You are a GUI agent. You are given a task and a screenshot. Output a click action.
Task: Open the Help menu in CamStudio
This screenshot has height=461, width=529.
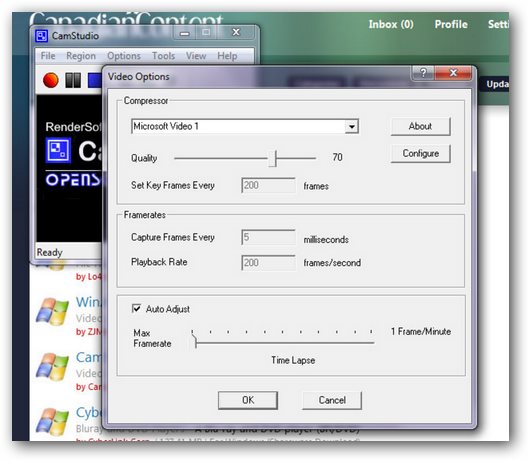(x=227, y=56)
